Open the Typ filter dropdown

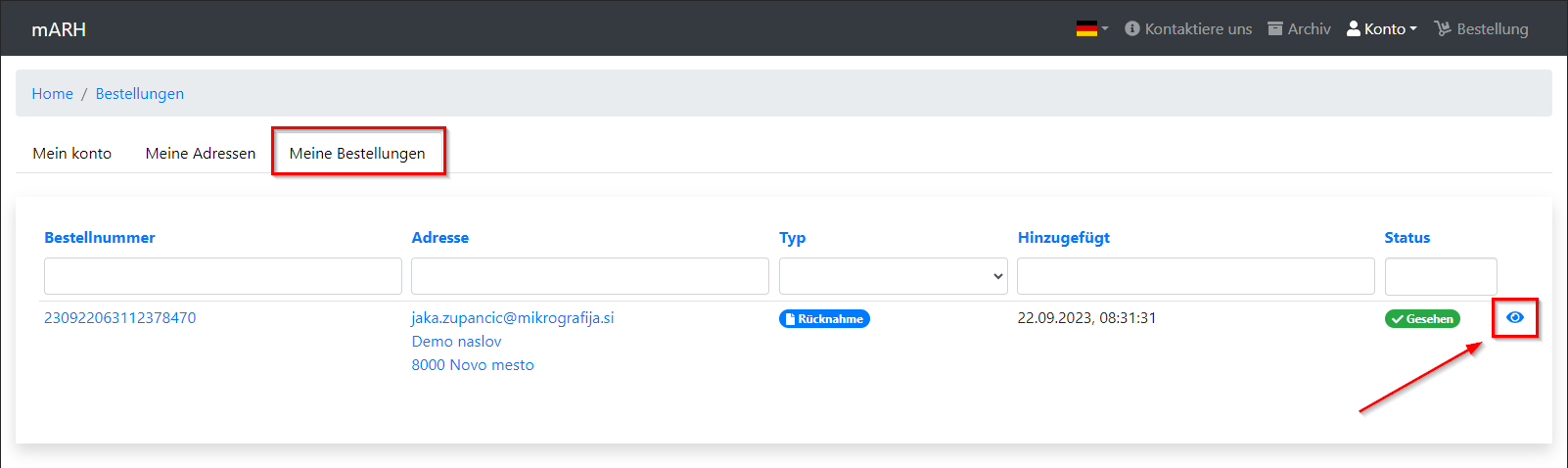pyautogui.click(x=893, y=276)
